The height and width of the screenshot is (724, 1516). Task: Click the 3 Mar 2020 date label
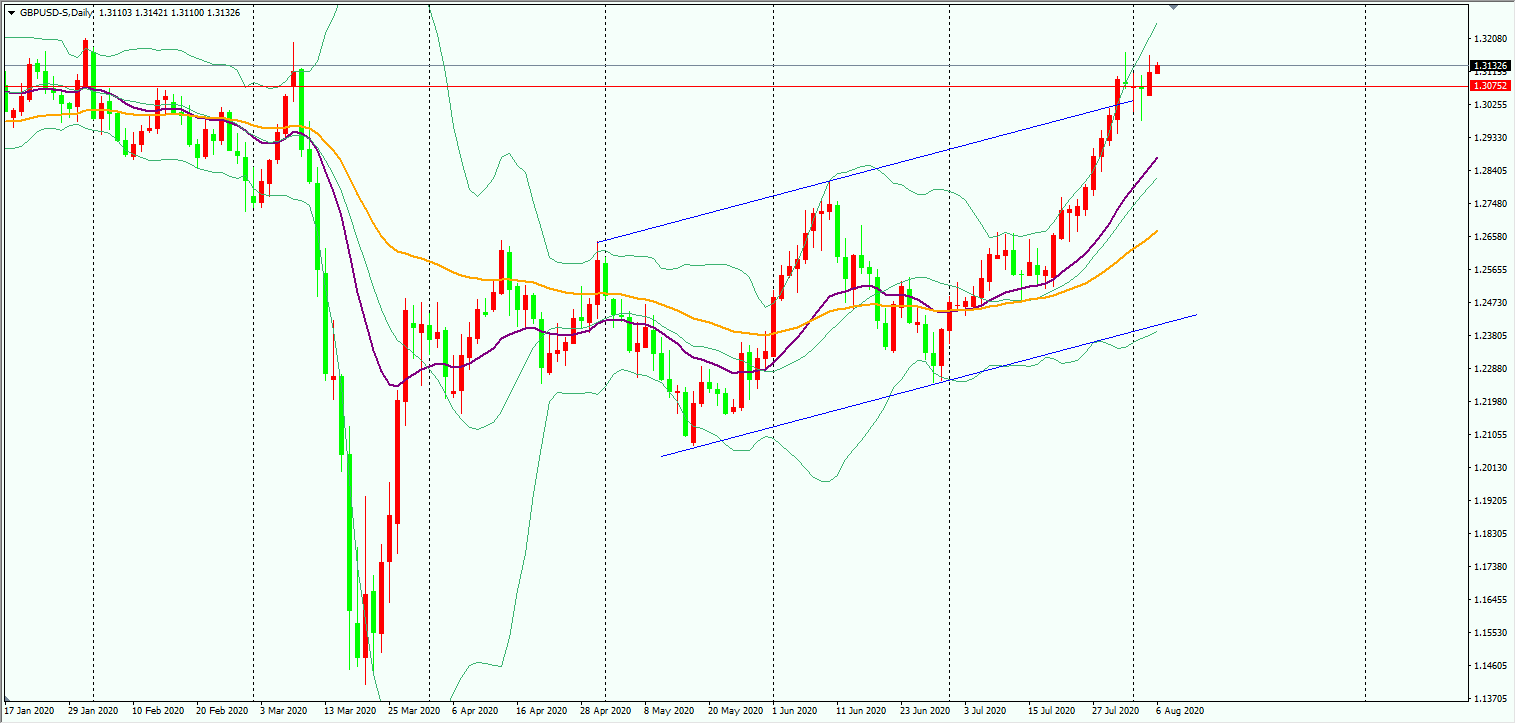[284, 711]
